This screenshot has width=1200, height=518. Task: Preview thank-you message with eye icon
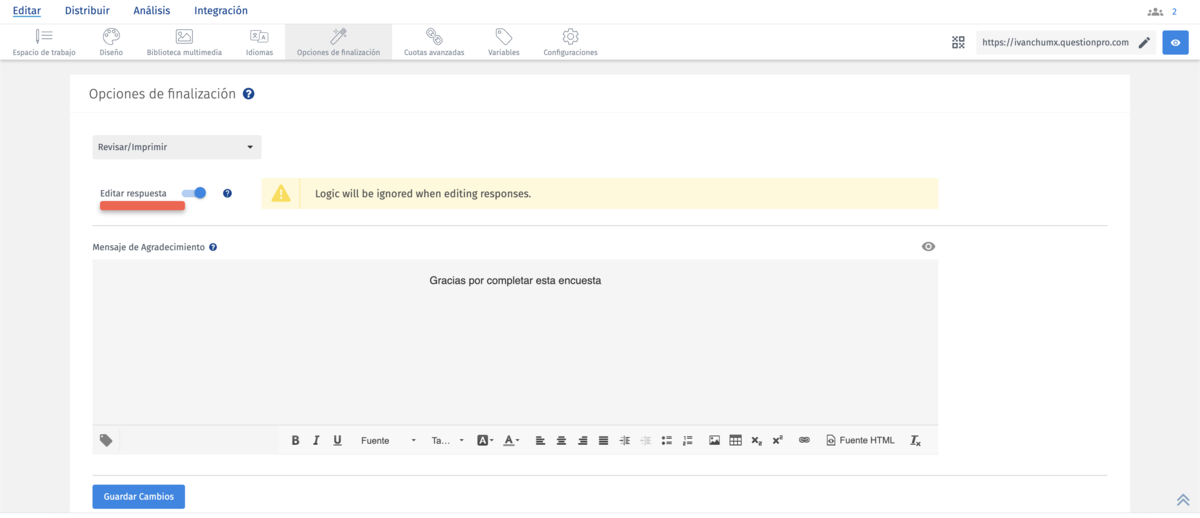(928, 246)
